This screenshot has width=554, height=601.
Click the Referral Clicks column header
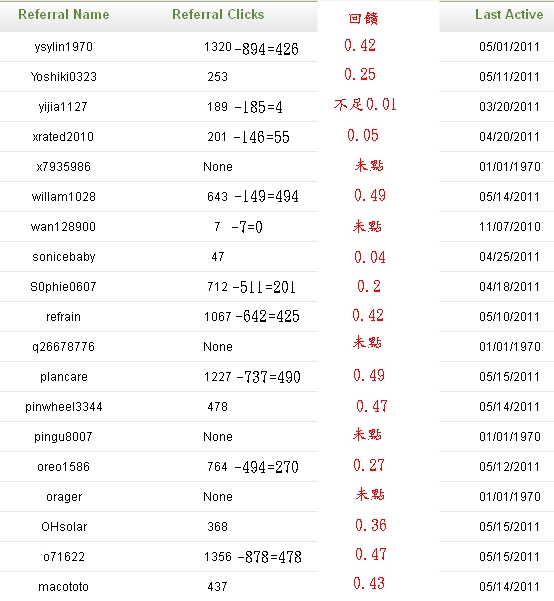[218, 15]
